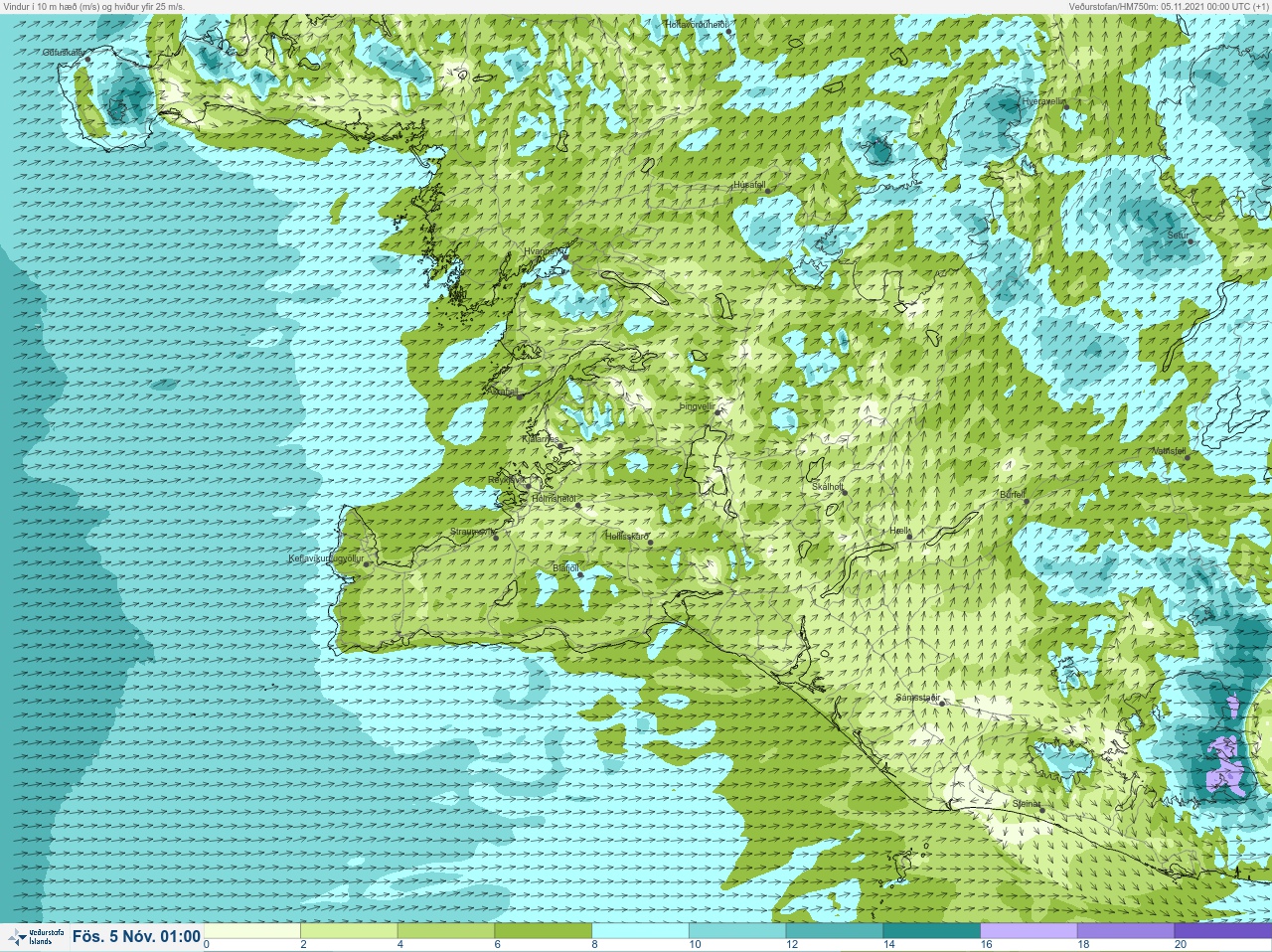Click the Hólmsheiði station label
The height and width of the screenshot is (952, 1272).
click(x=555, y=499)
